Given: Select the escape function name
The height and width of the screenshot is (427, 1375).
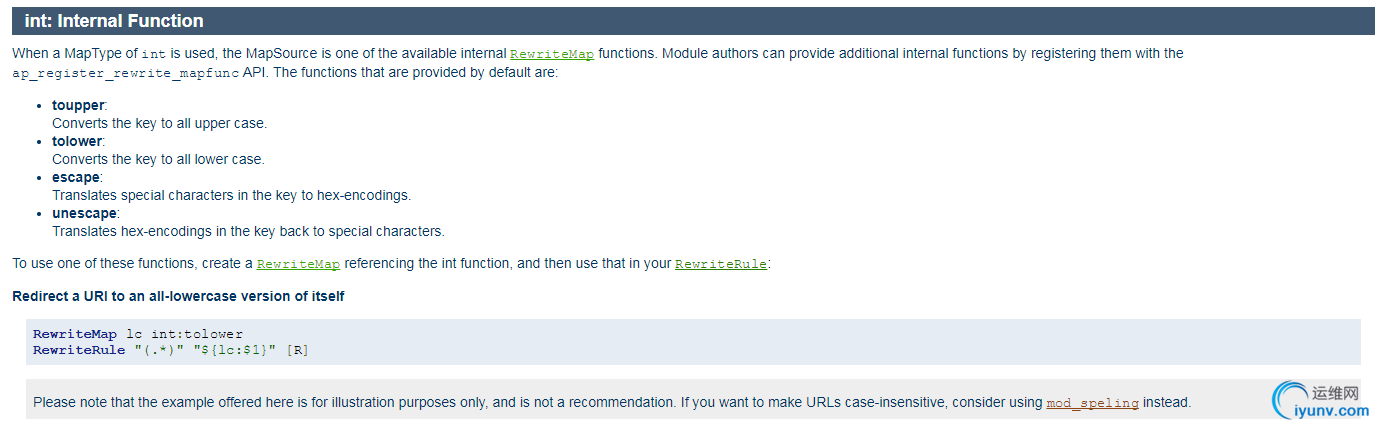Looking at the screenshot, I should click(x=76, y=177).
